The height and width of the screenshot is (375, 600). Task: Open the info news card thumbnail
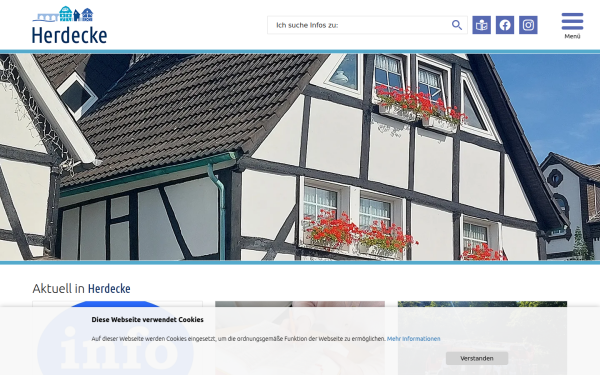[x=117, y=338]
